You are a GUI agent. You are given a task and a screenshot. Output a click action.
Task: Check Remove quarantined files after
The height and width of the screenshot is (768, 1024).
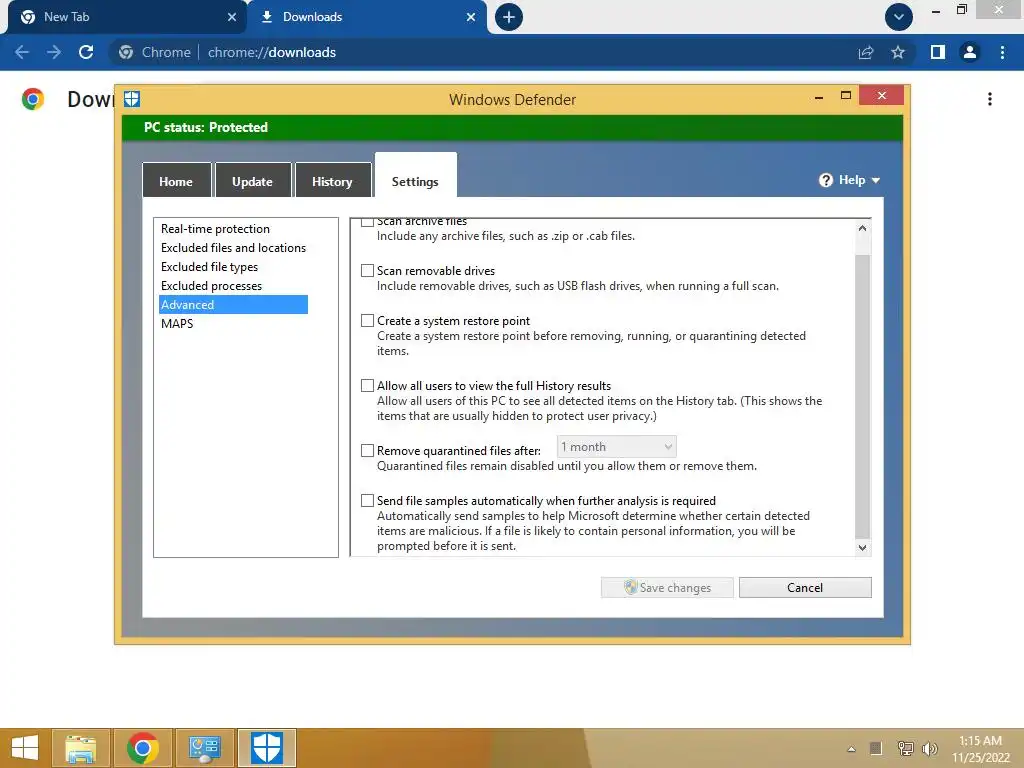368,451
